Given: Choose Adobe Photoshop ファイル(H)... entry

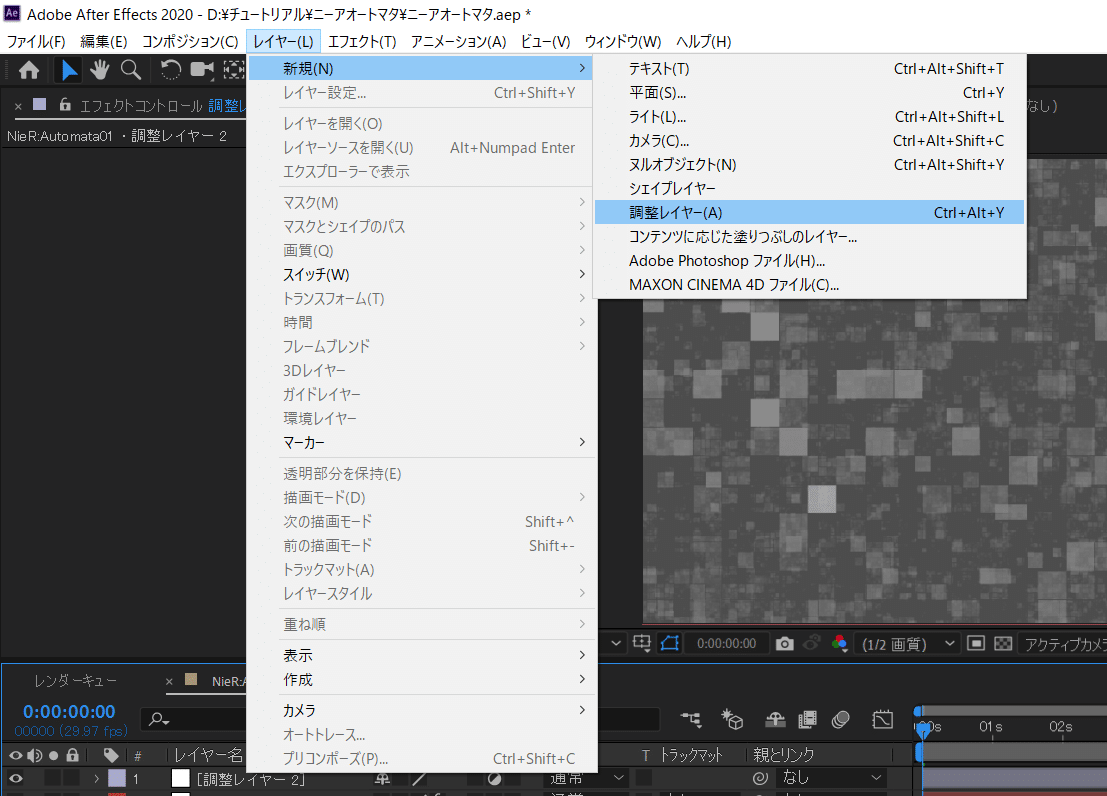Looking at the screenshot, I should coord(809,261).
